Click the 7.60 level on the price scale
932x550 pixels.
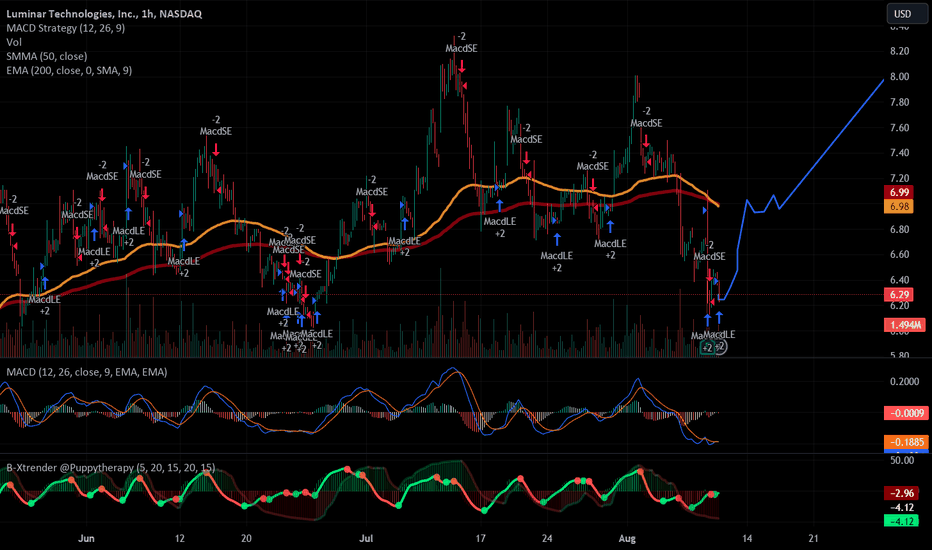click(899, 128)
